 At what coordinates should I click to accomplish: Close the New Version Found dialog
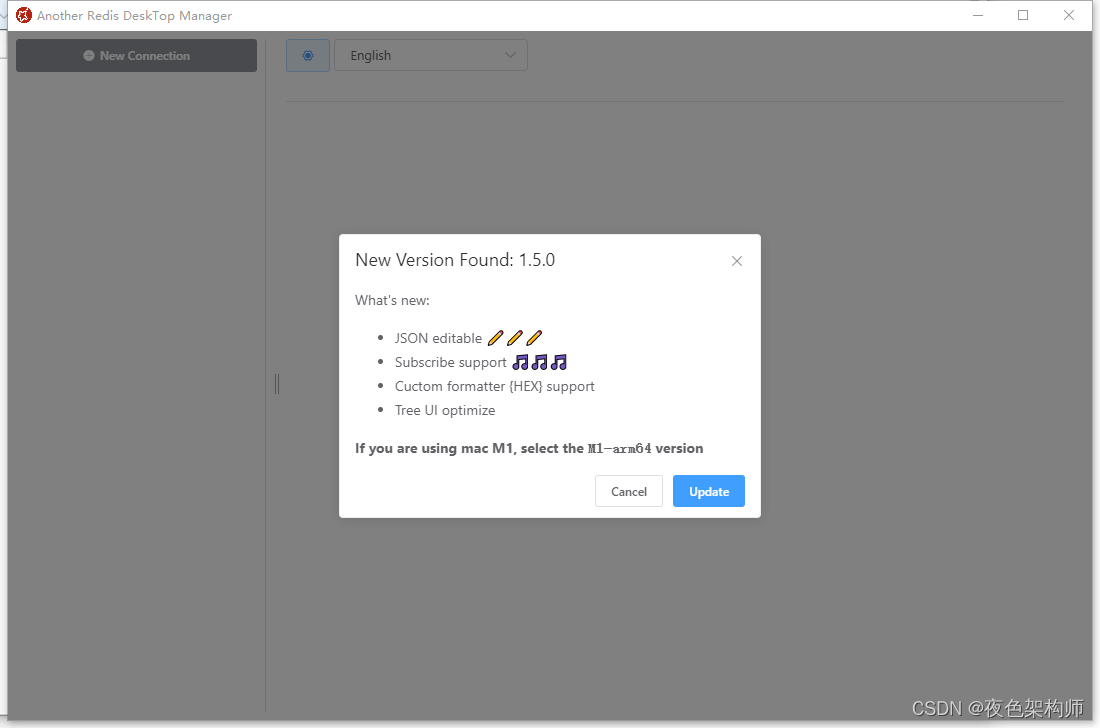[x=737, y=261]
